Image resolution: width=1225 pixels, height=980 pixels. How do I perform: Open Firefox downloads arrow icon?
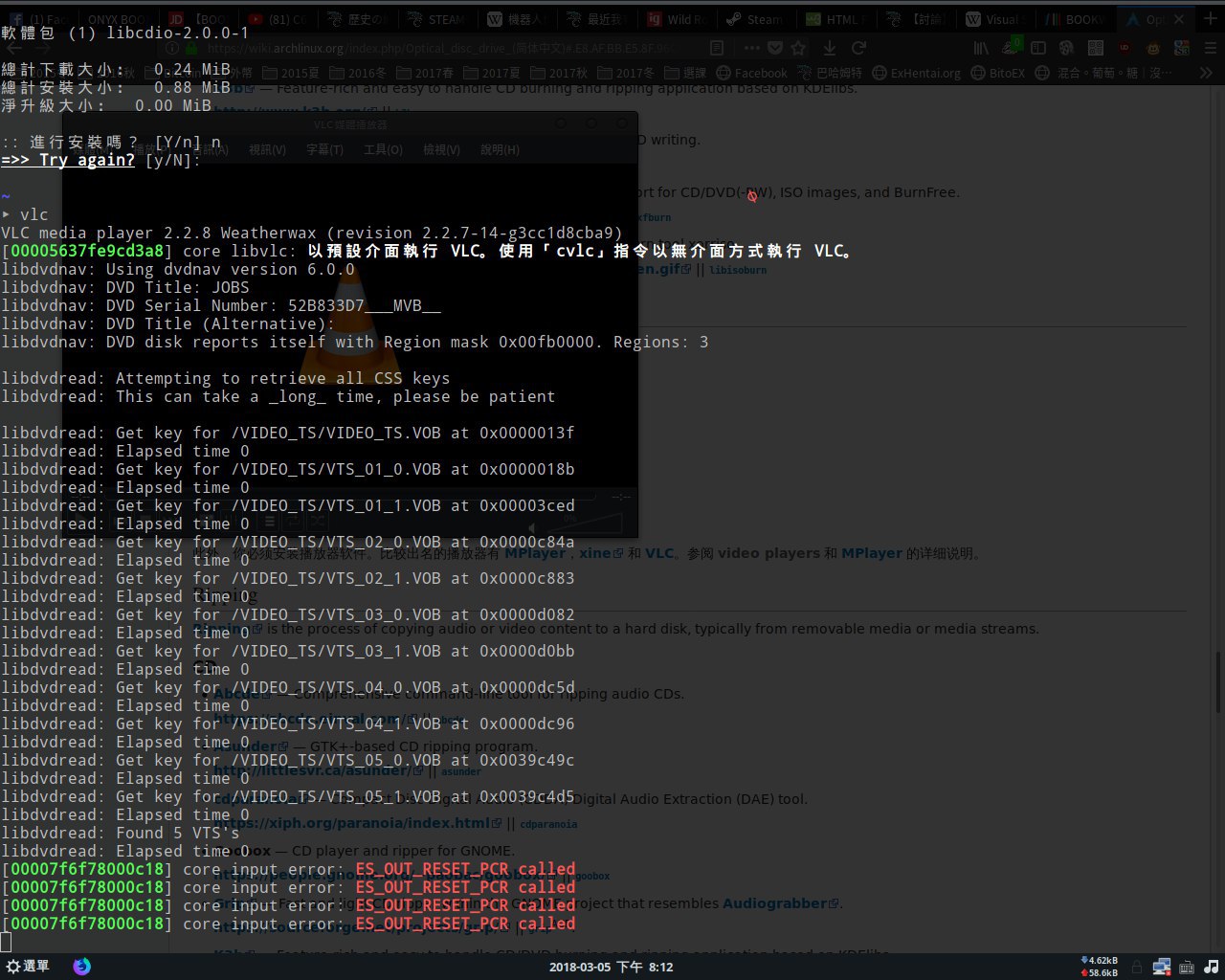829,47
